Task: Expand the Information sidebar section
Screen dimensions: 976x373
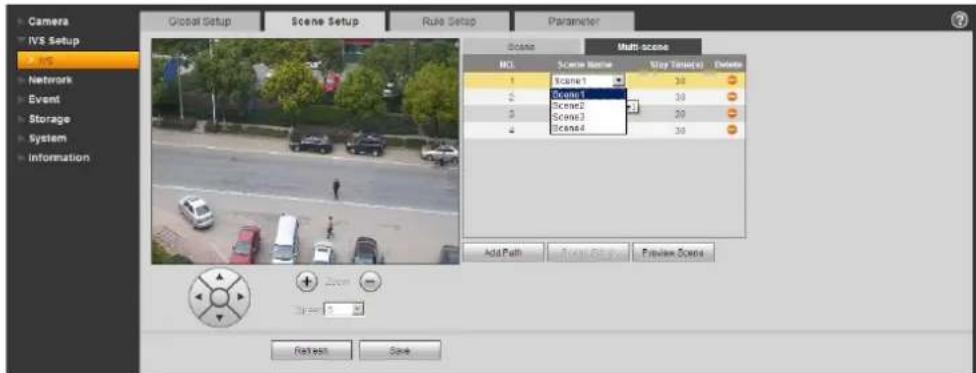Action: [x=59, y=158]
